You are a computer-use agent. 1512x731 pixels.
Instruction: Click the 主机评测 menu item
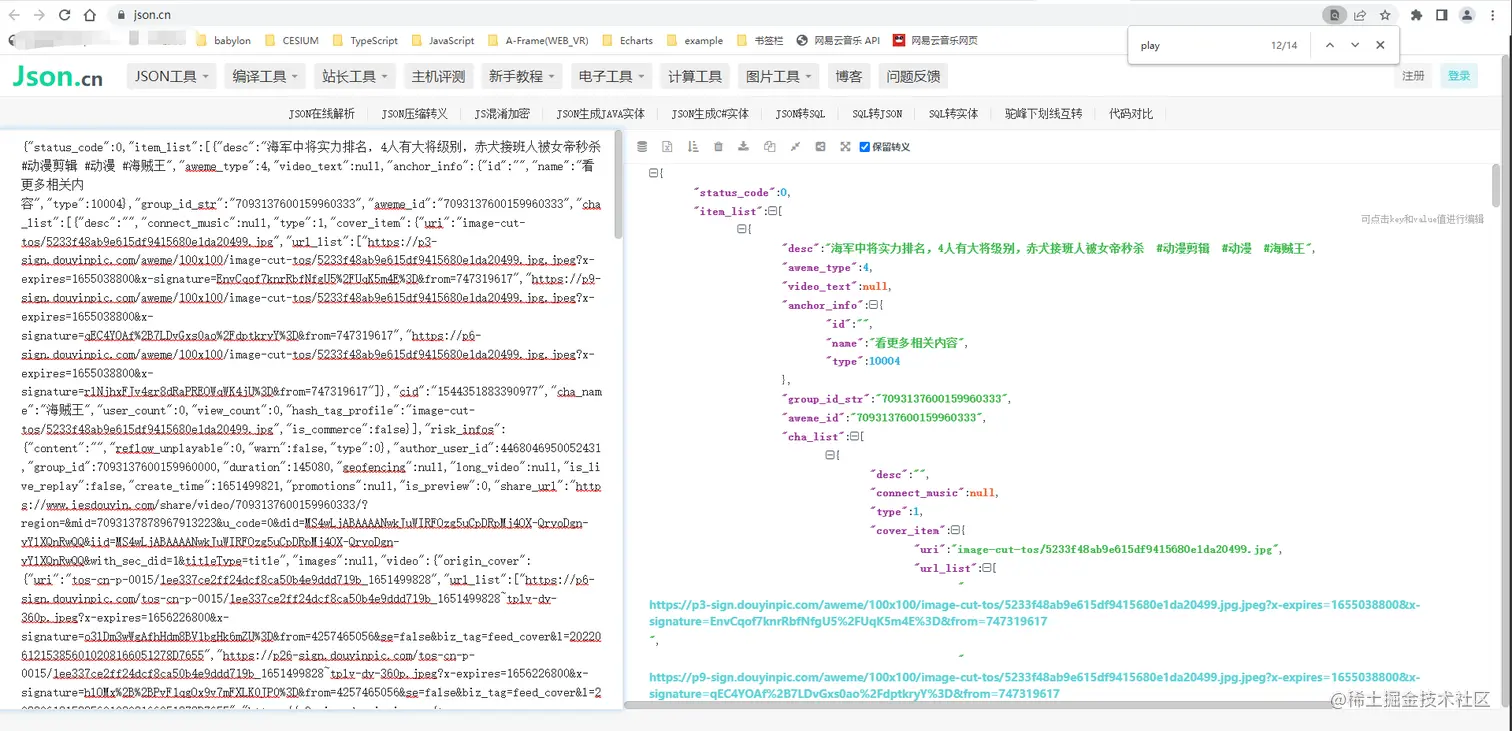point(438,76)
